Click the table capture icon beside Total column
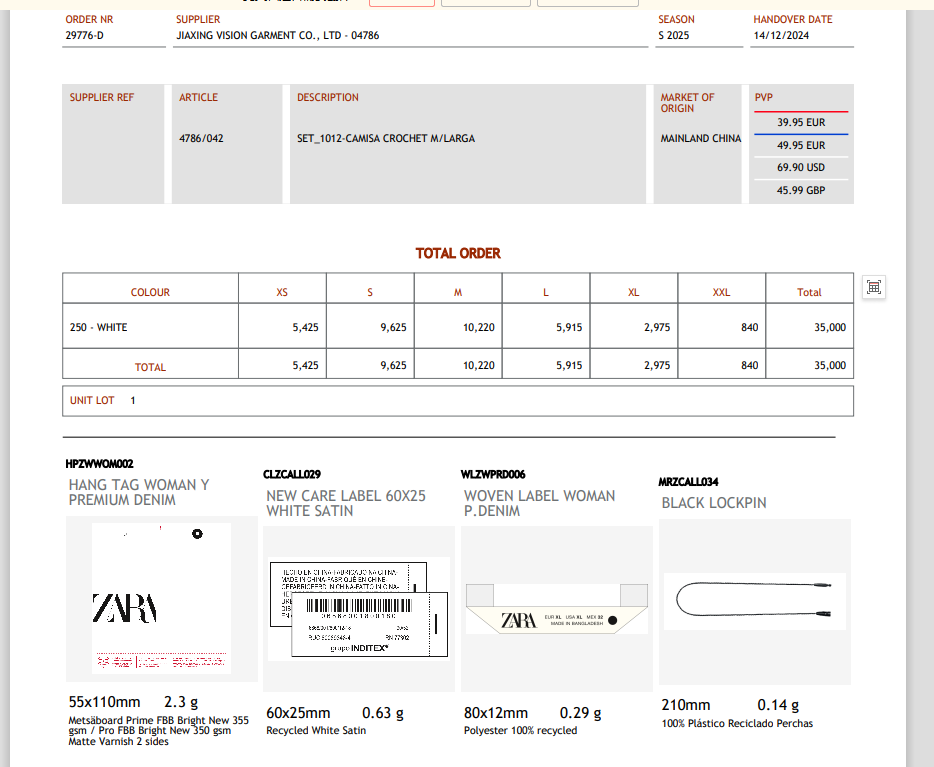934x767 pixels. pyautogui.click(x=873, y=288)
